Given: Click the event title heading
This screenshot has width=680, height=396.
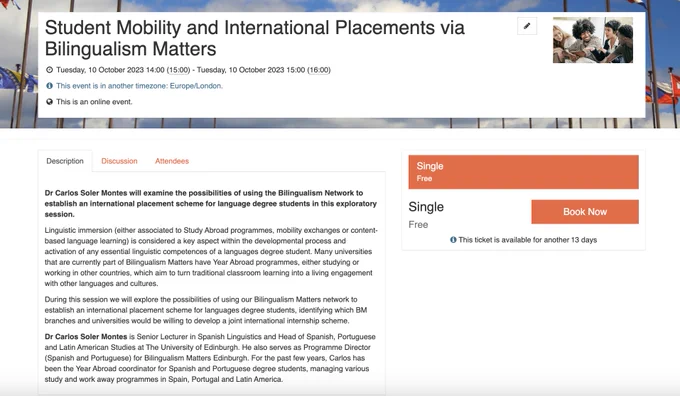Looking at the screenshot, I should pos(255,38).
